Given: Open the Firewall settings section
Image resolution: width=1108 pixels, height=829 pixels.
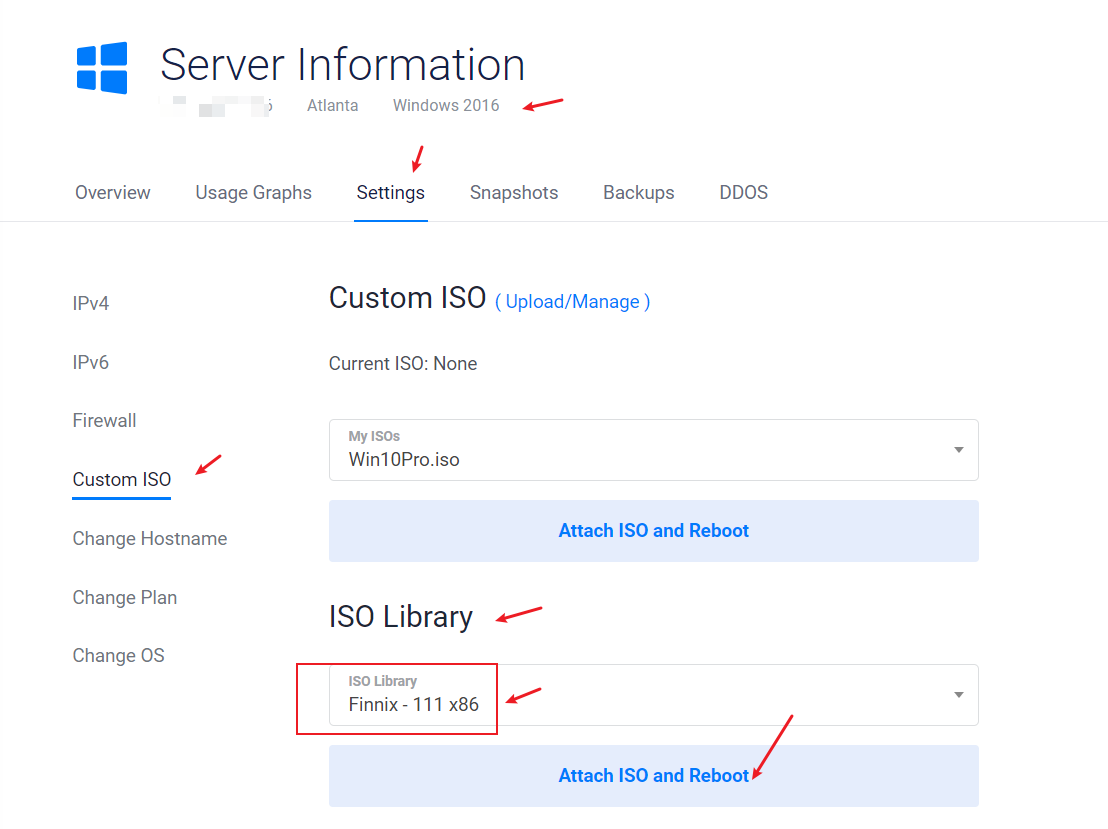Looking at the screenshot, I should point(105,421).
